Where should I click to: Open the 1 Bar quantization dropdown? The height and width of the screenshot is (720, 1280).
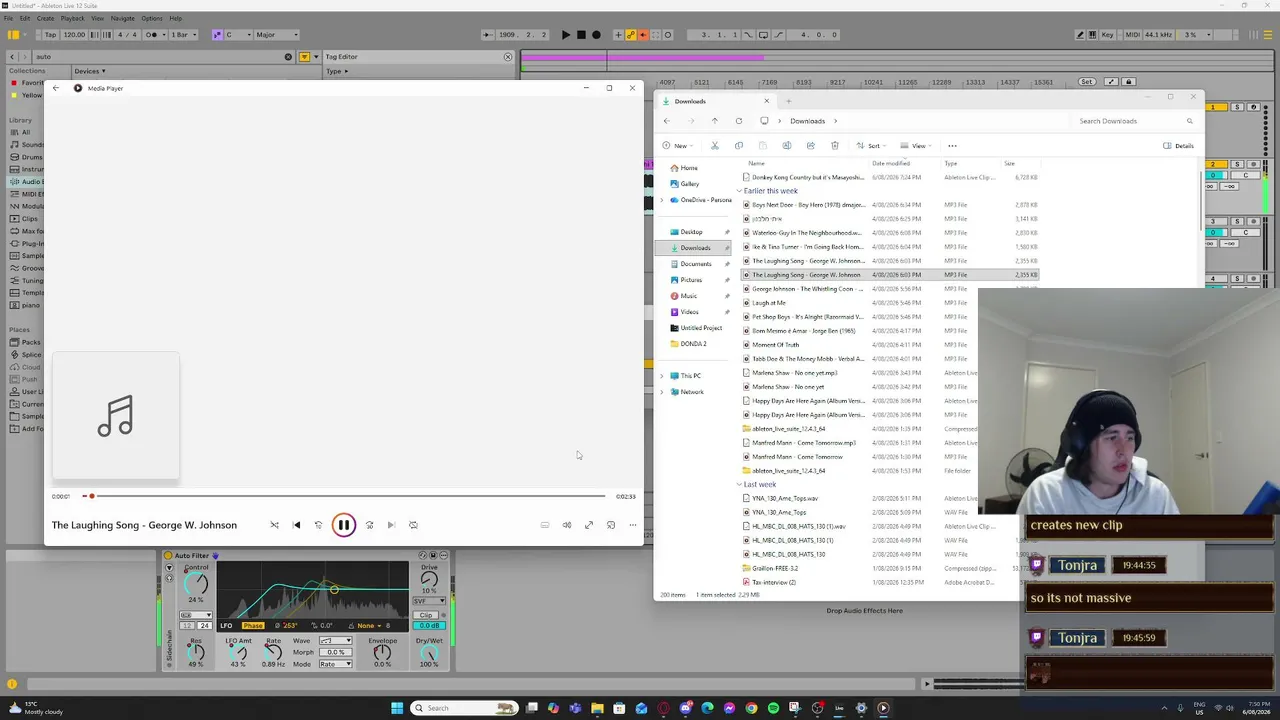click(x=185, y=35)
